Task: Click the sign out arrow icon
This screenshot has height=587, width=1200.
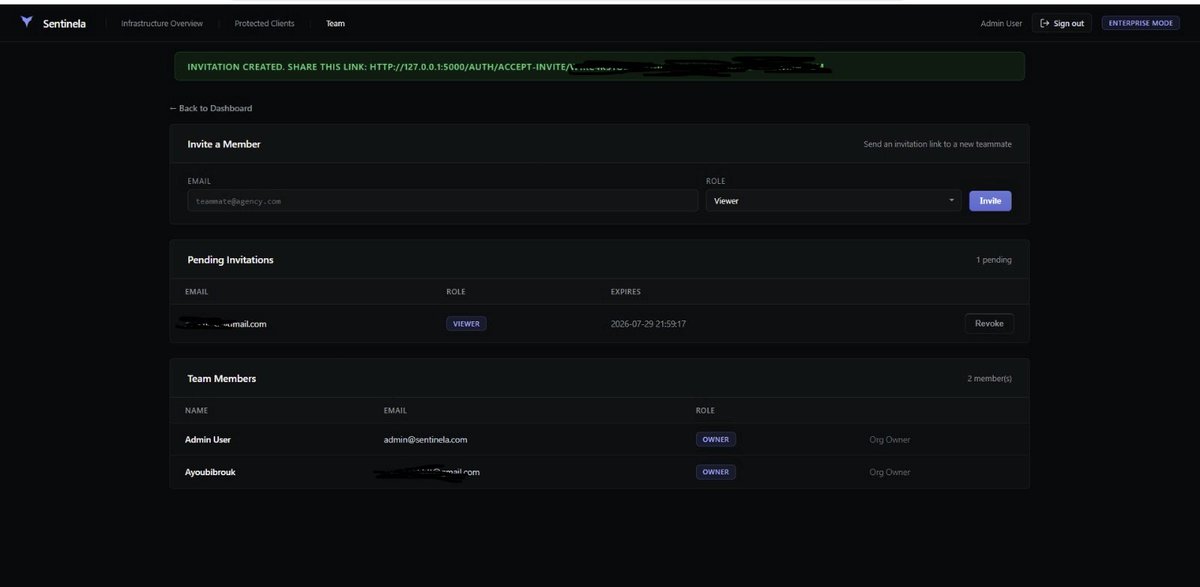Action: coord(1045,23)
